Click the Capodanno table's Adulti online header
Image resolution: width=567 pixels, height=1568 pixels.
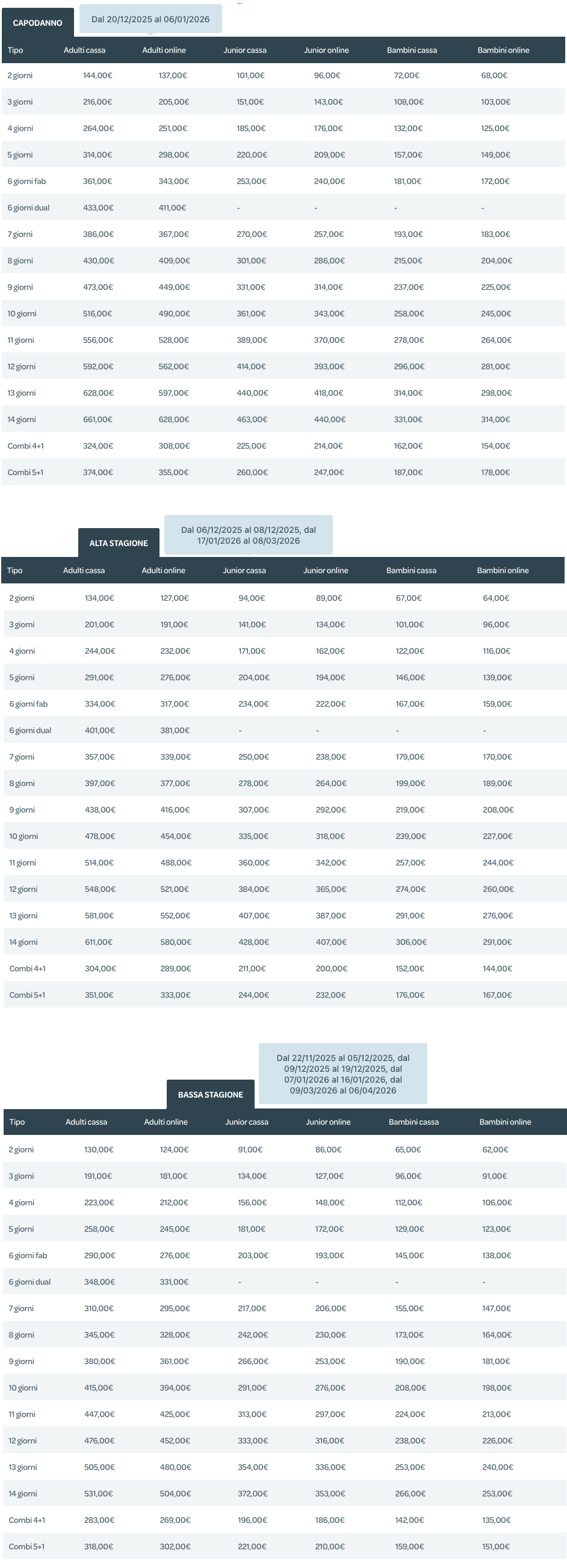[164, 51]
